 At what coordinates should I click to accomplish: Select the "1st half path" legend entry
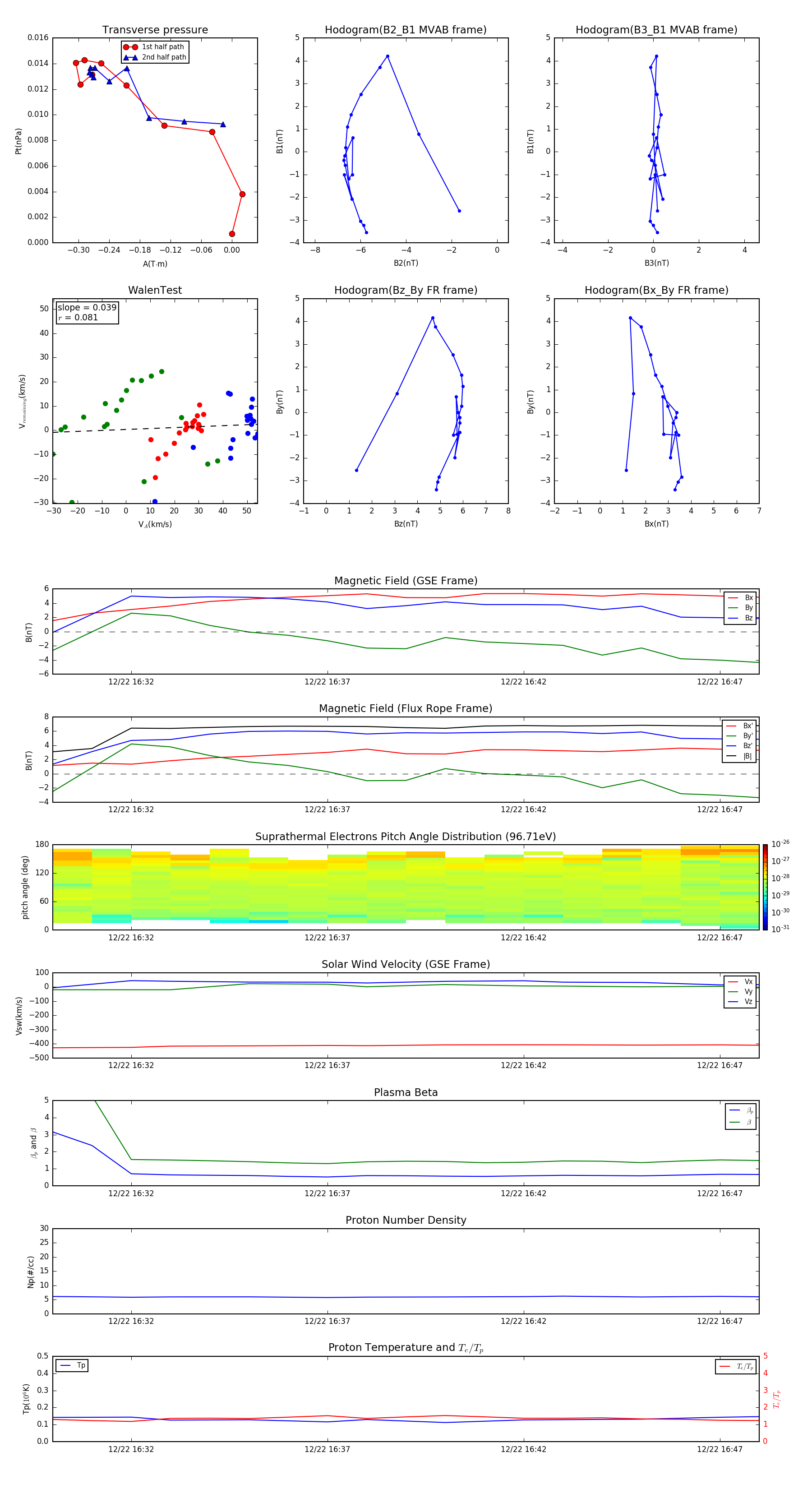click(154, 47)
